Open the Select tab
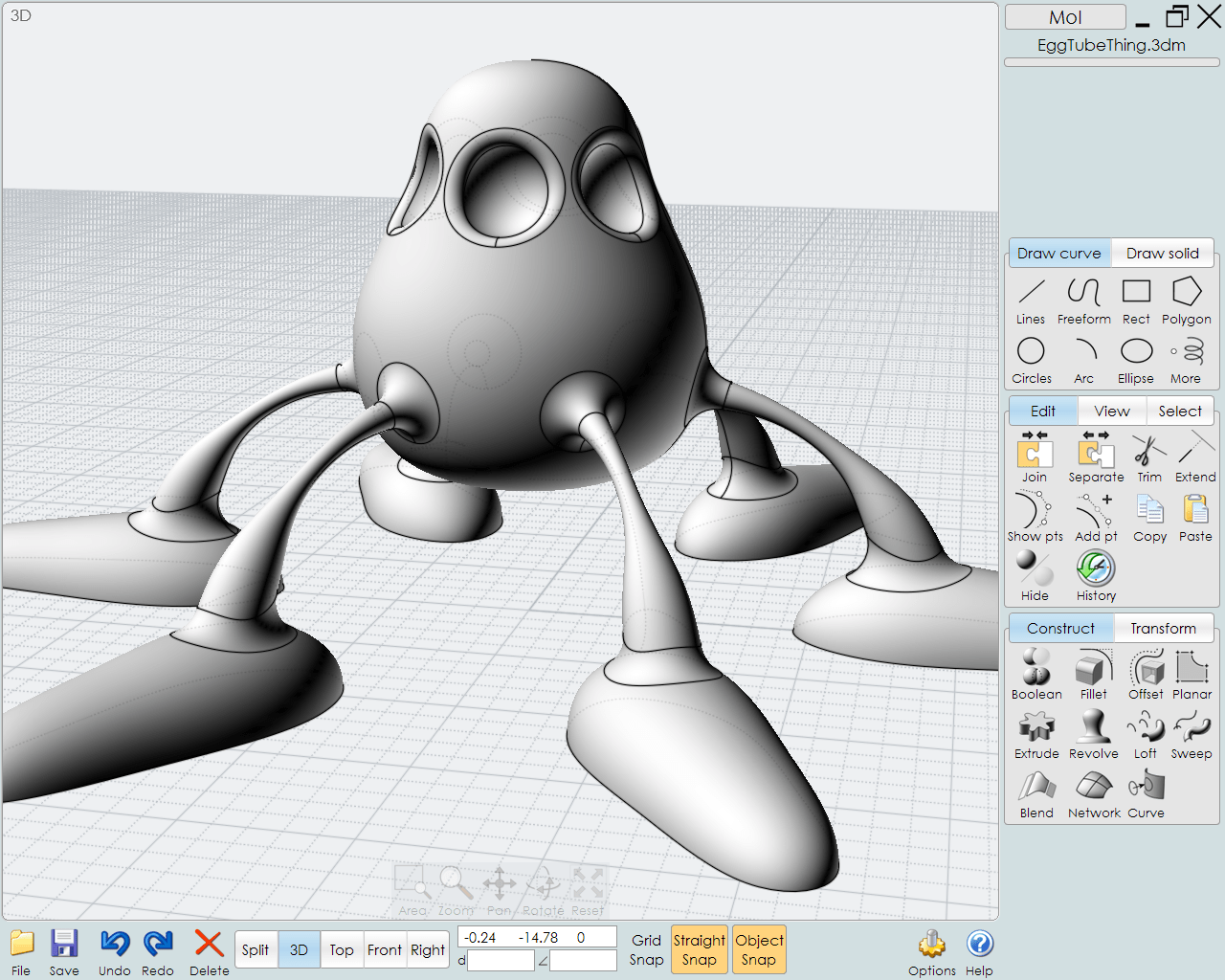Viewport: 1225px width, 980px height. coord(1180,411)
